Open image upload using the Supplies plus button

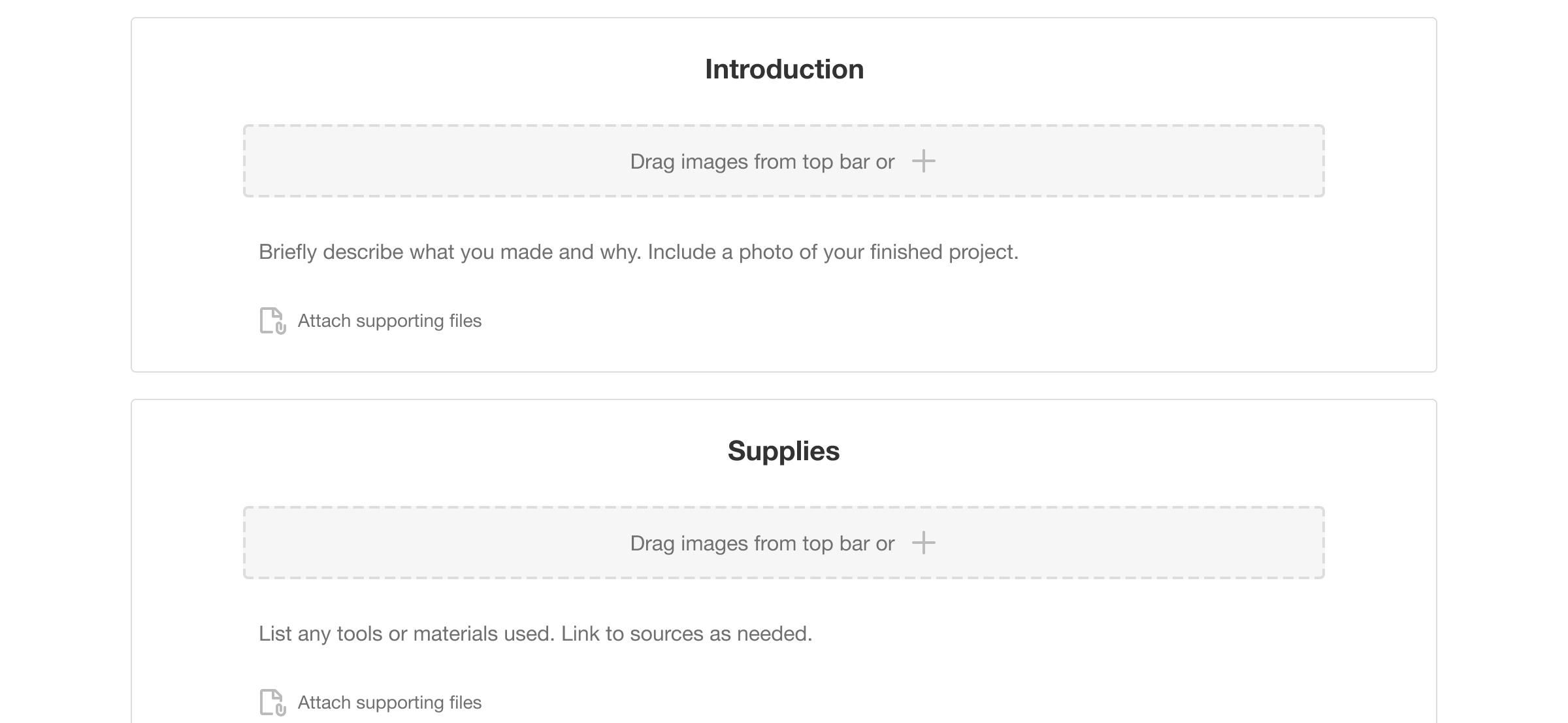coord(924,543)
